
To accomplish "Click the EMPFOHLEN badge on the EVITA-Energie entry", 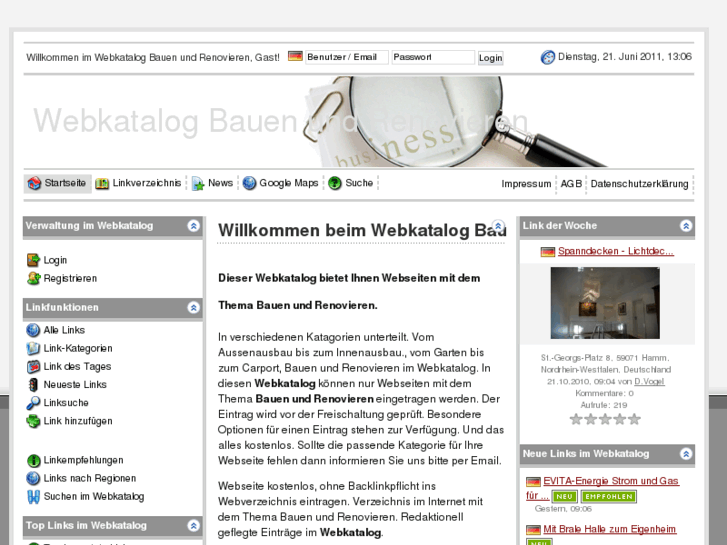I will coord(608,496).
